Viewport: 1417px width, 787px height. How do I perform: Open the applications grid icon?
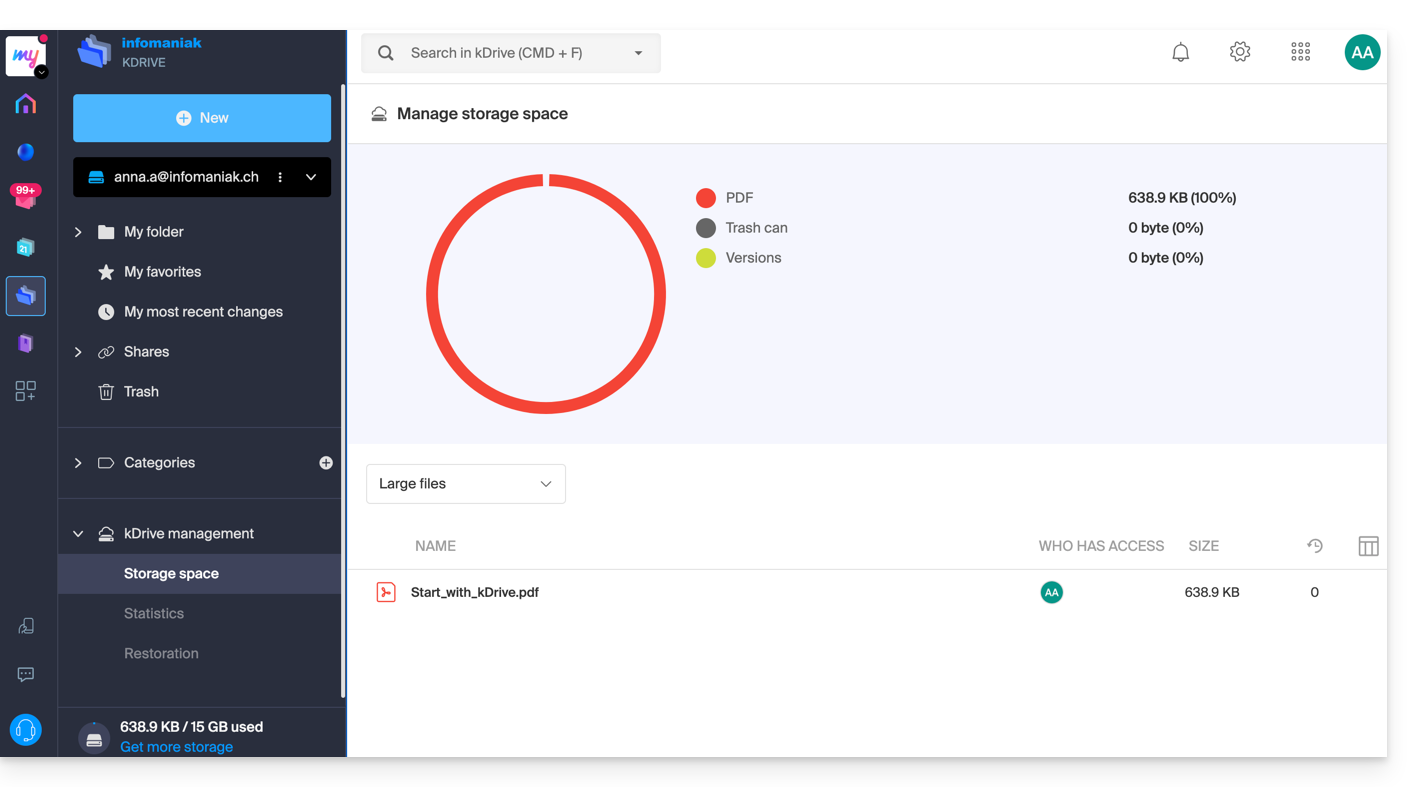(1300, 53)
